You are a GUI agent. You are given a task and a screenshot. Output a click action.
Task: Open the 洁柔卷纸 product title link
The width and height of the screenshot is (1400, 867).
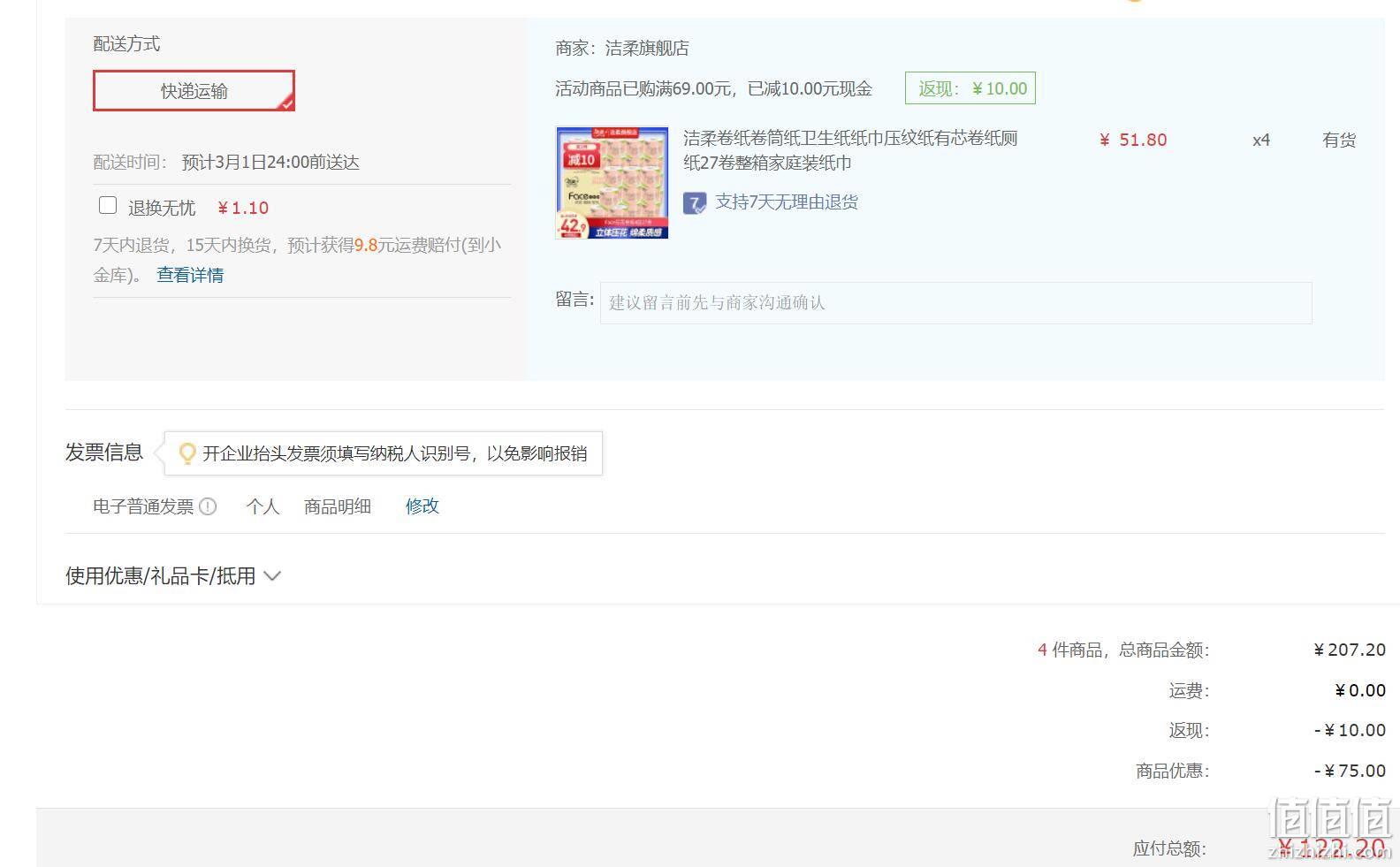pyautogui.click(x=850, y=150)
